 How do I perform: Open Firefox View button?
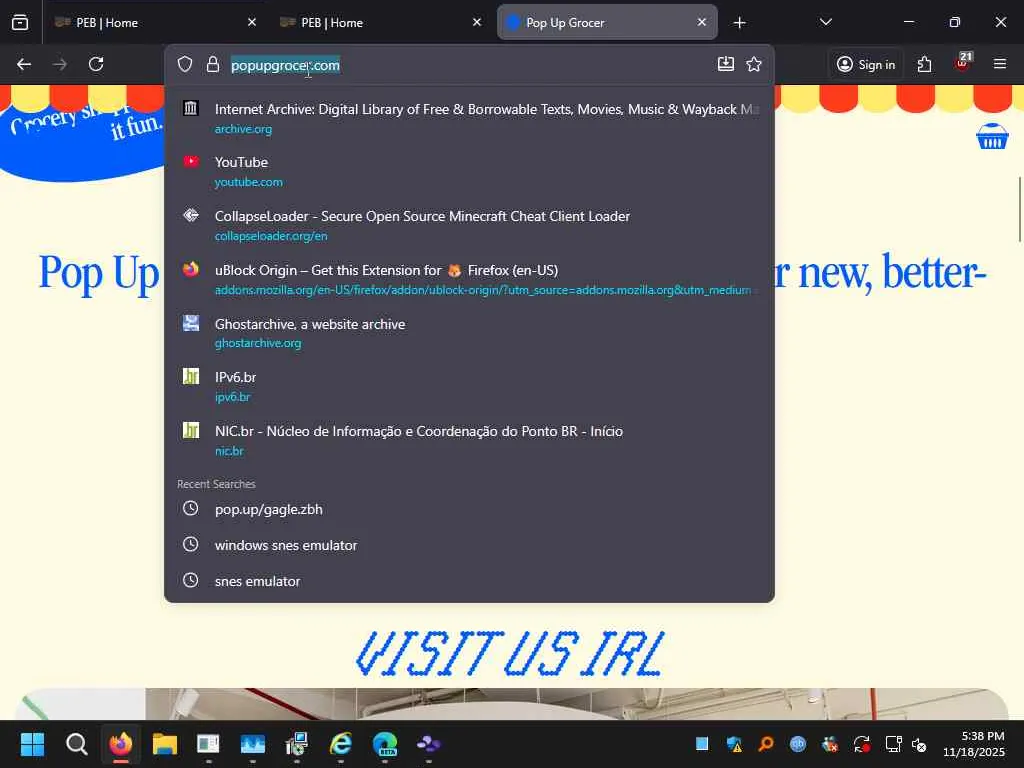(x=20, y=22)
